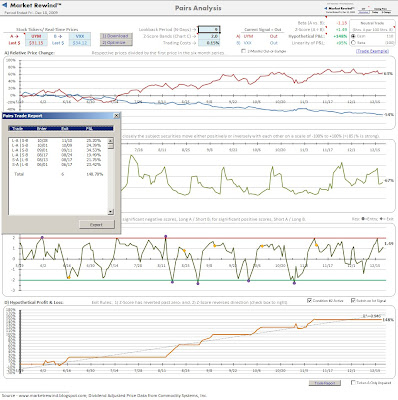Toggle the checkbox beside the Trade Report button
Viewport: 398px width, 400px height.
353,383
